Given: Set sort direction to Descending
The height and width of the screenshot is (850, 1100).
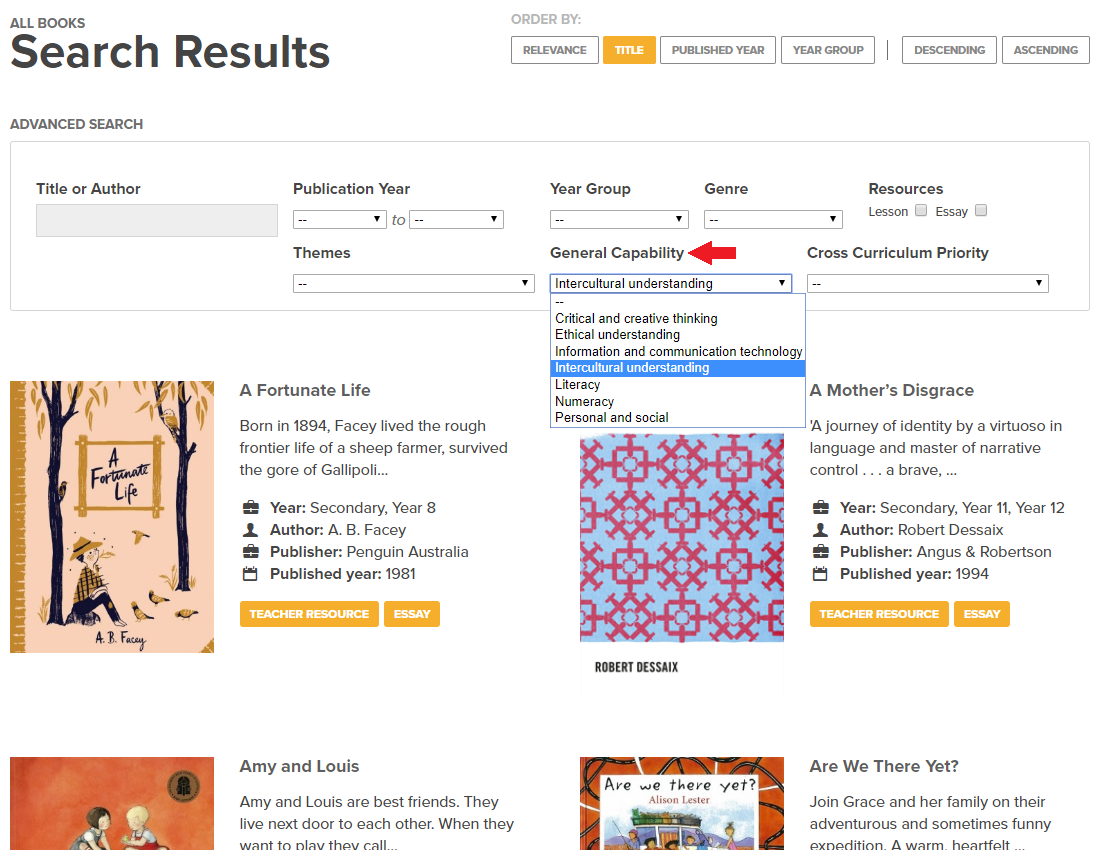Looking at the screenshot, I should [x=949, y=50].
